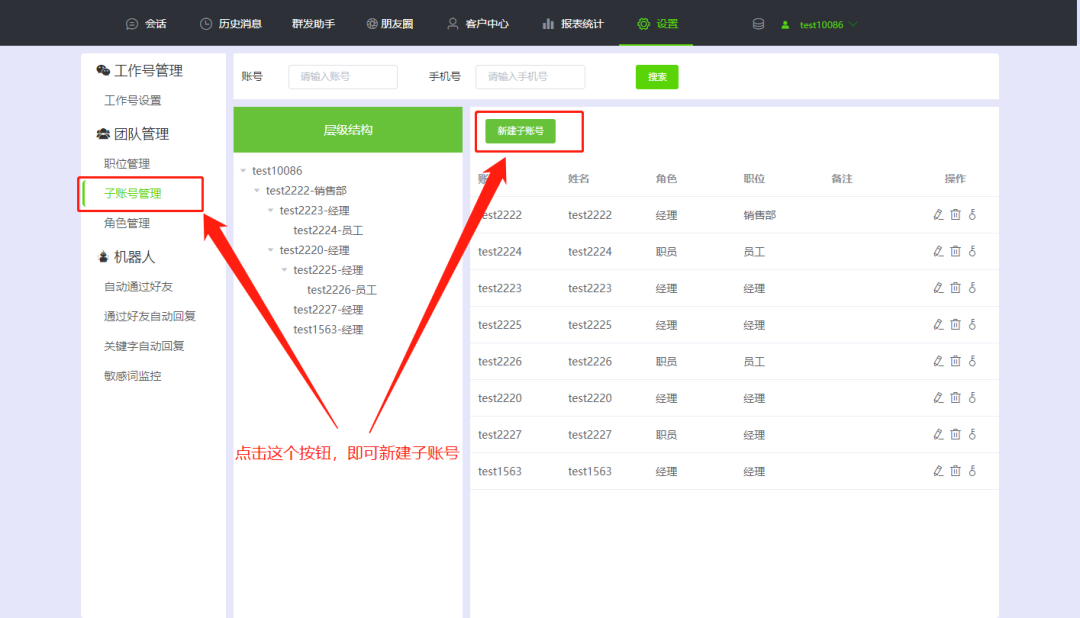Click the 手机号 phone number input field
This screenshot has width=1080, height=618.
coord(530,76)
